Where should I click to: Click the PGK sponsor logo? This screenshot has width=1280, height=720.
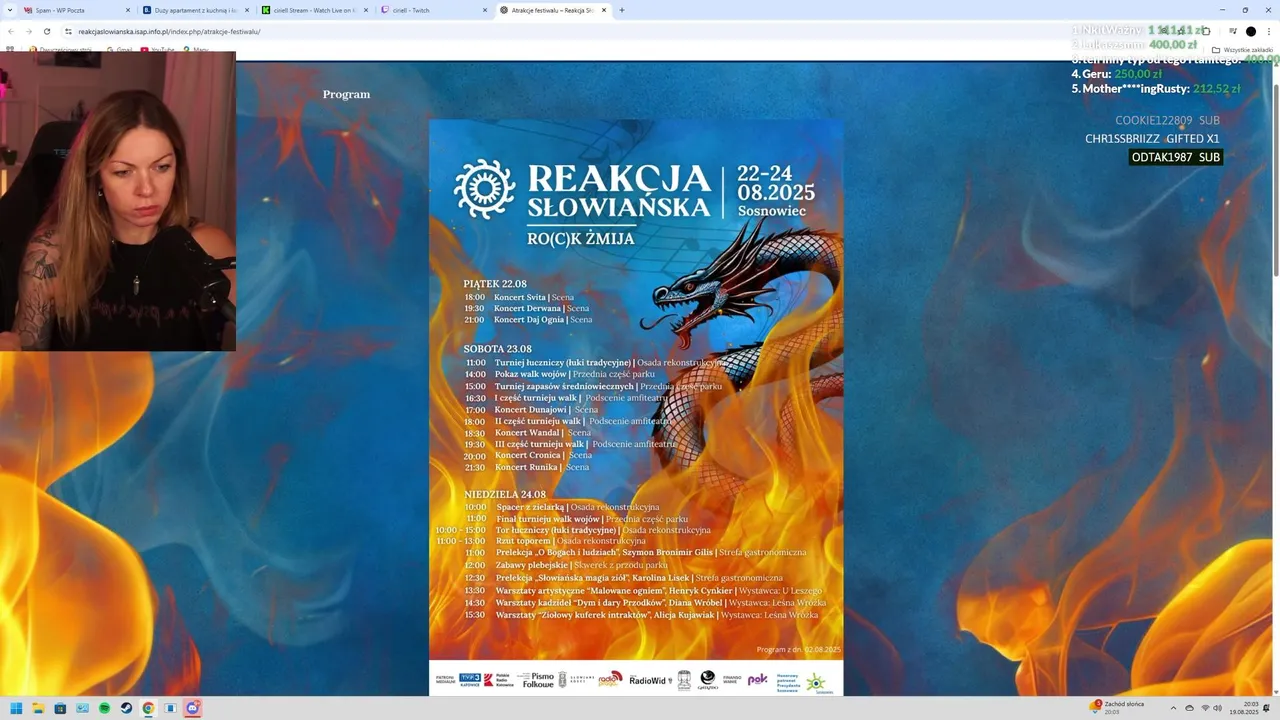pos(758,679)
